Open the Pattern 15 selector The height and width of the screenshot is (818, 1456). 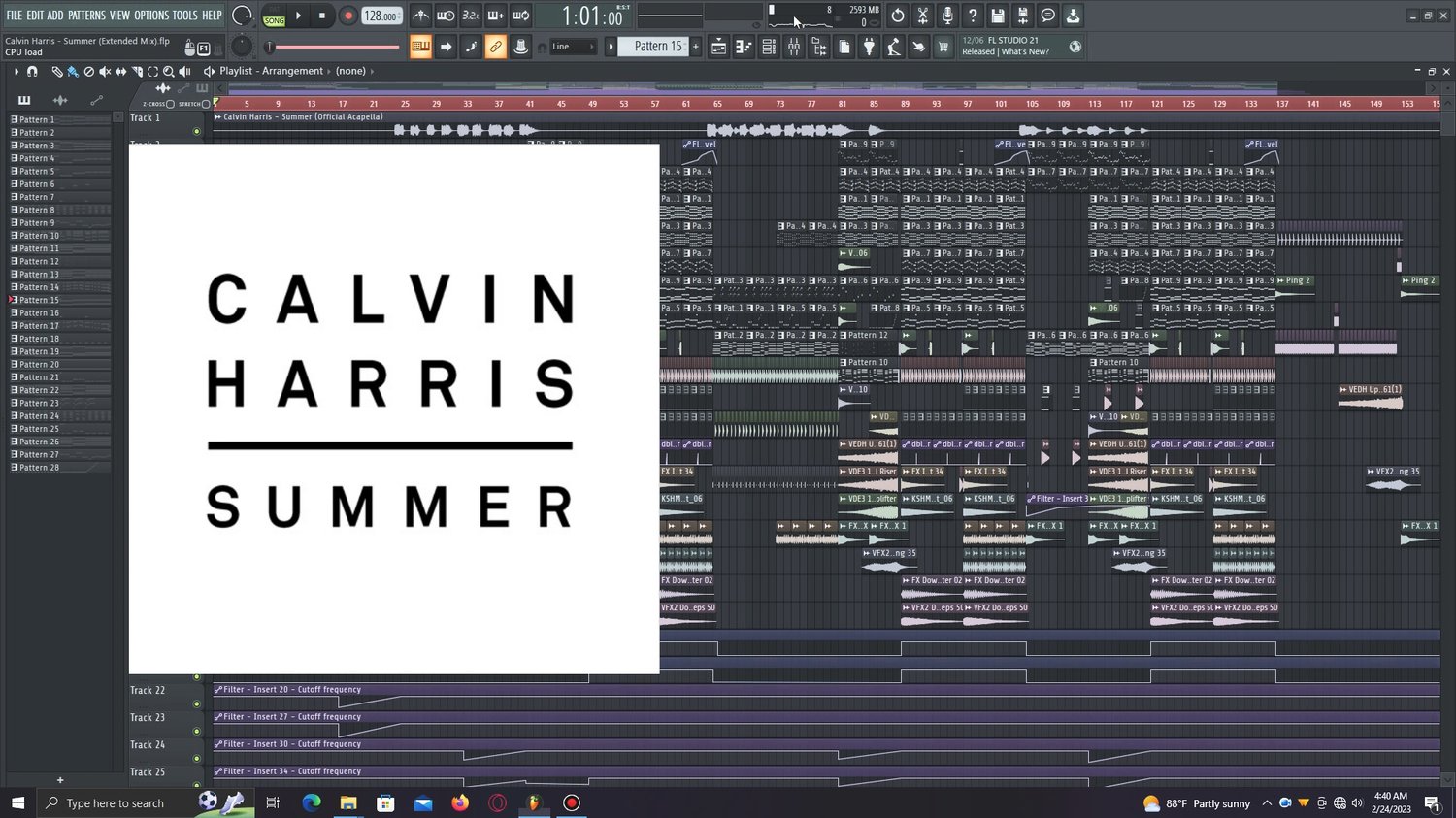click(x=652, y=47)
